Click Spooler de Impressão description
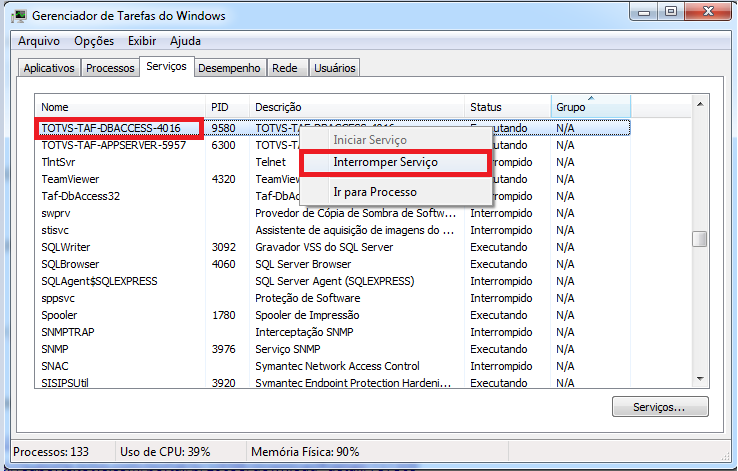The width and height of the screenshot is (738, 471). click(x=307, y=315)
